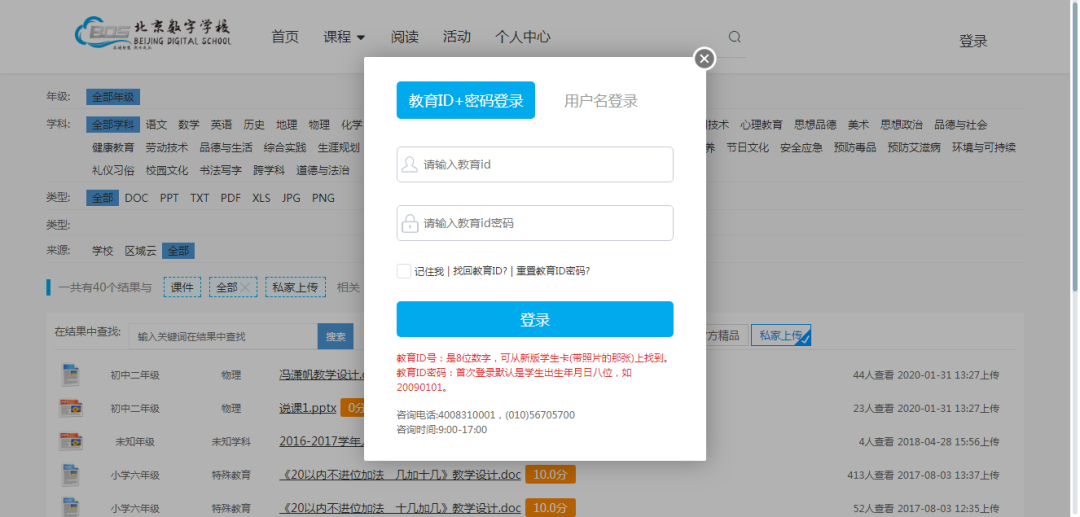The image size is (1080, 517).
Task: Open the 说课1.pptx file icon
Action: coord(70,408)
